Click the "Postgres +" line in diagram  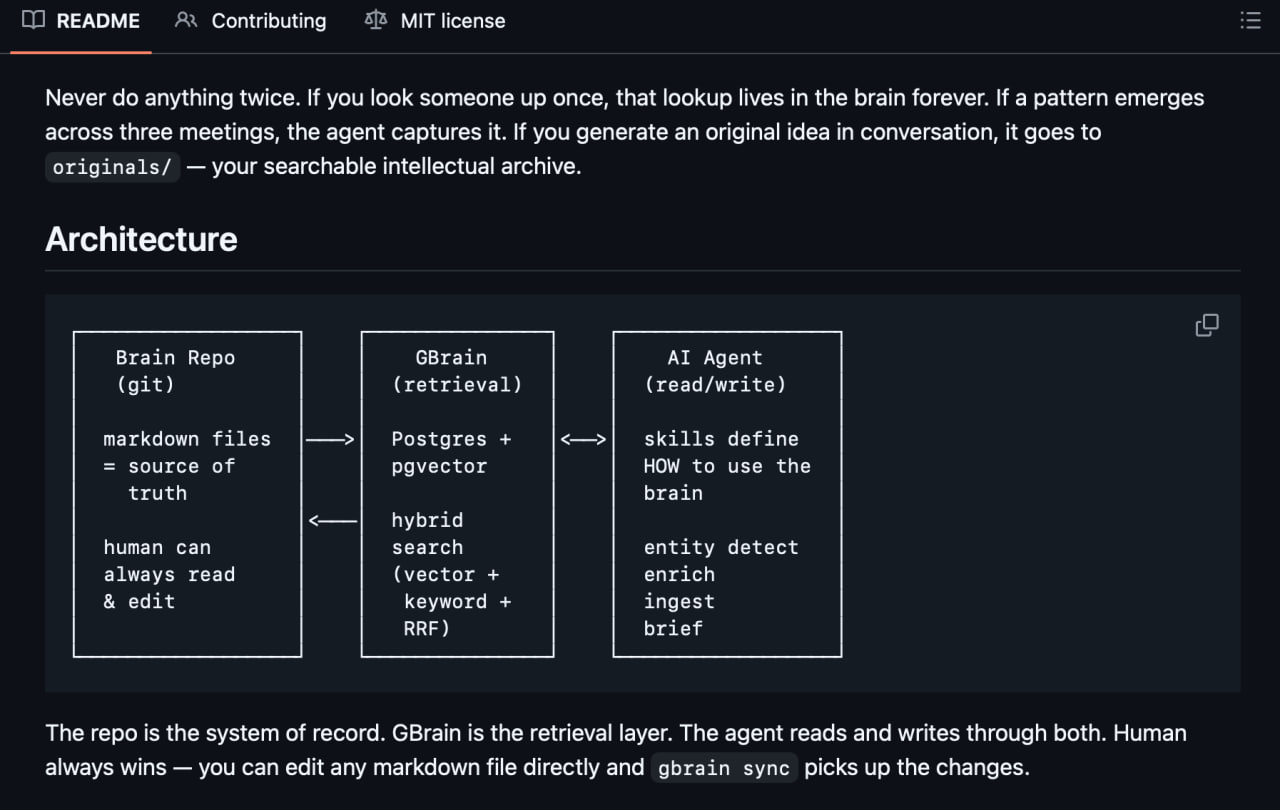coord(451,439)
